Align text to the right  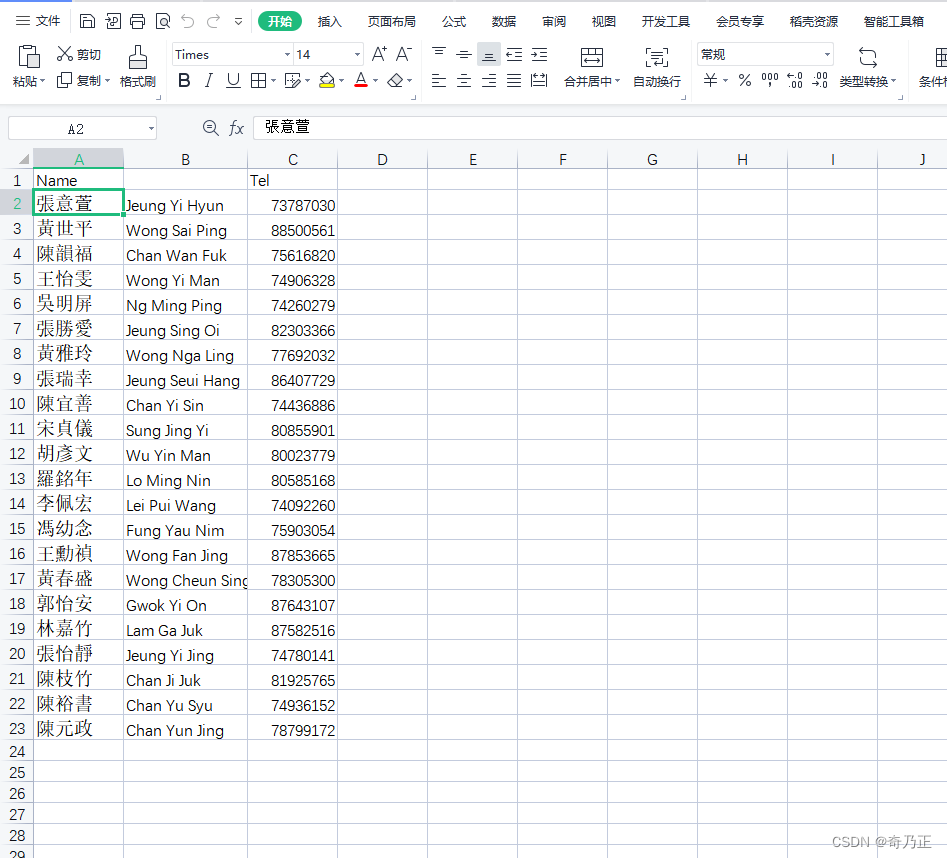tap(489, 80)
